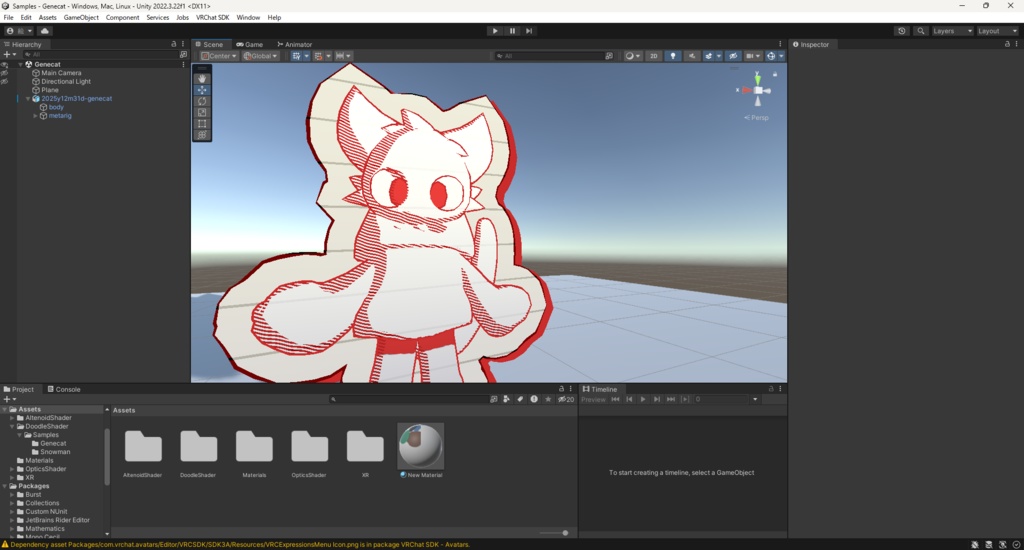The height and width of the screenshot is (550, 1024).
Task: Switch to the Console tab
Action: [63, 389]
